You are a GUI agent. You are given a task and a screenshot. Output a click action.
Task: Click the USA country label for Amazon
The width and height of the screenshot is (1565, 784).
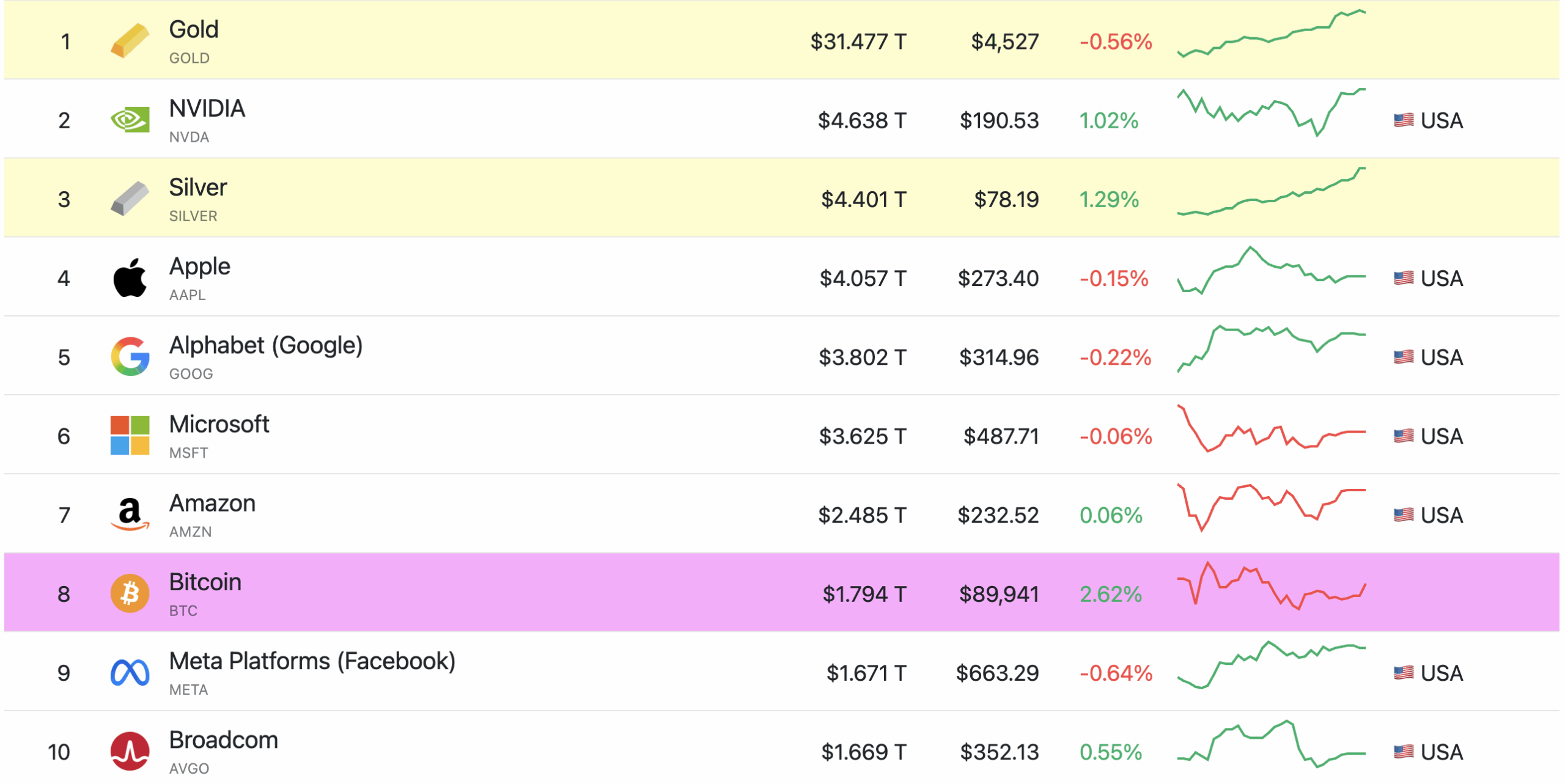coord(1442,516)
